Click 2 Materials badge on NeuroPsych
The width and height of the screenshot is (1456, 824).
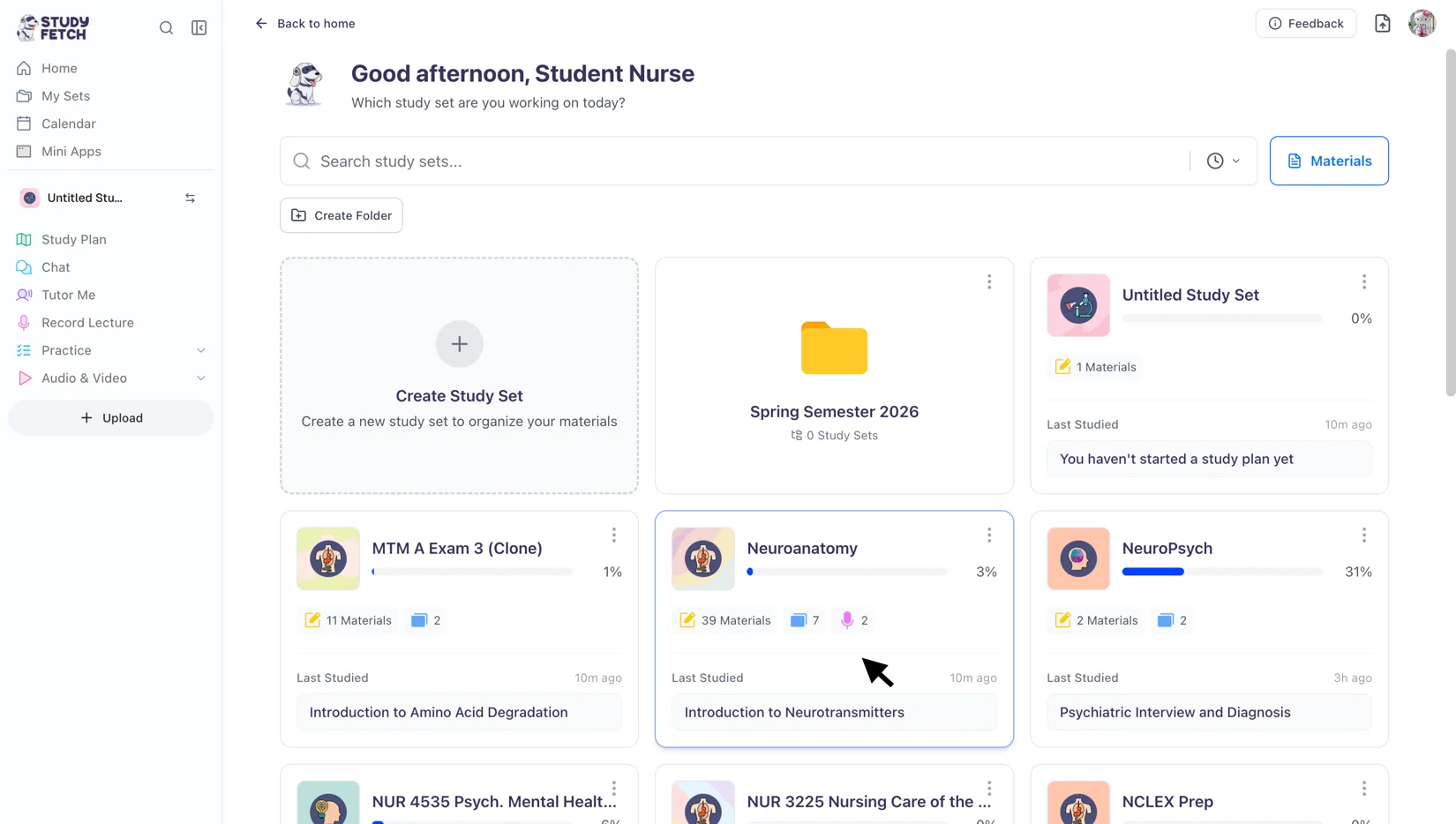[x=1097, y=621]
